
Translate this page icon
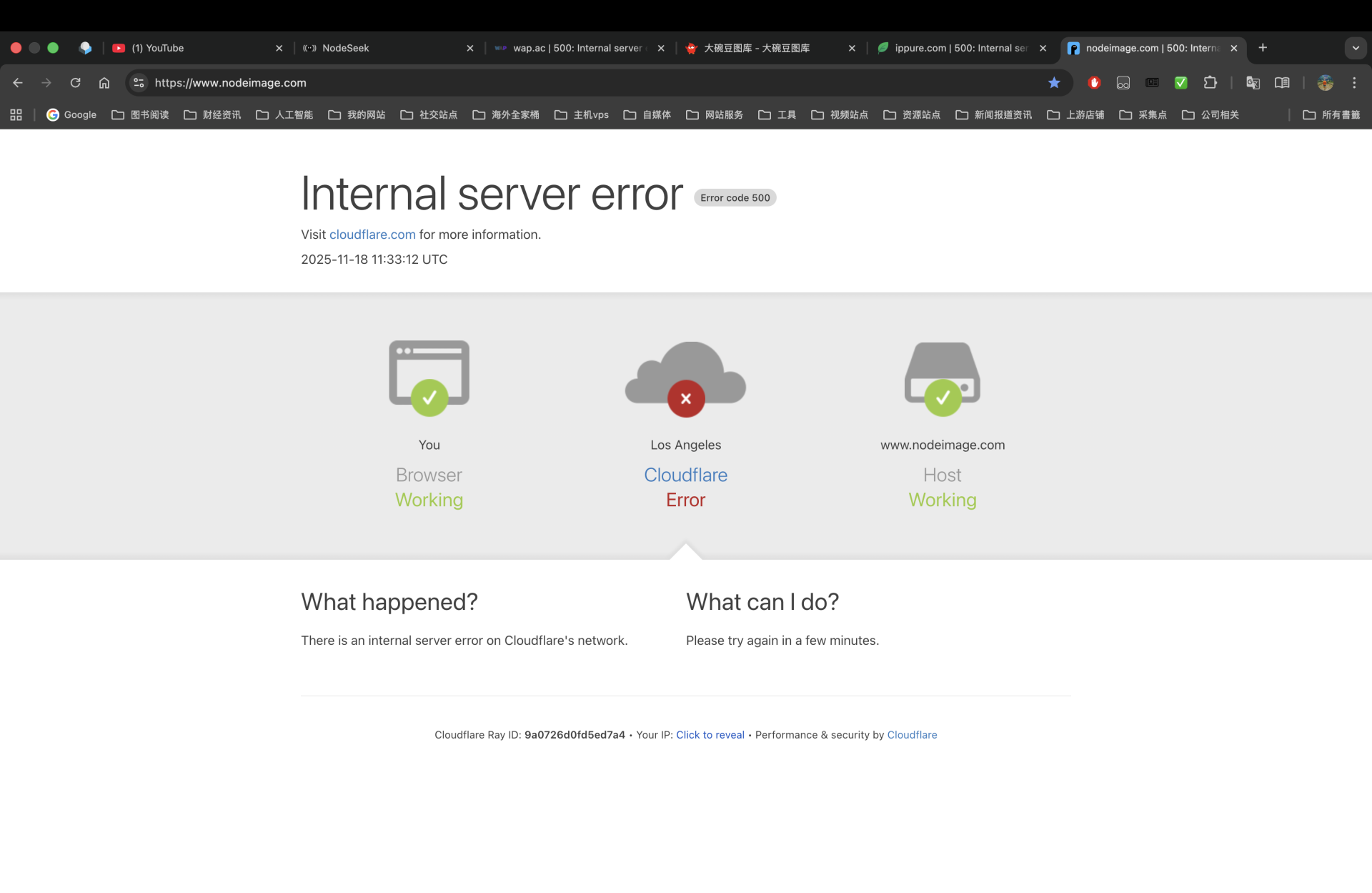1253,83
